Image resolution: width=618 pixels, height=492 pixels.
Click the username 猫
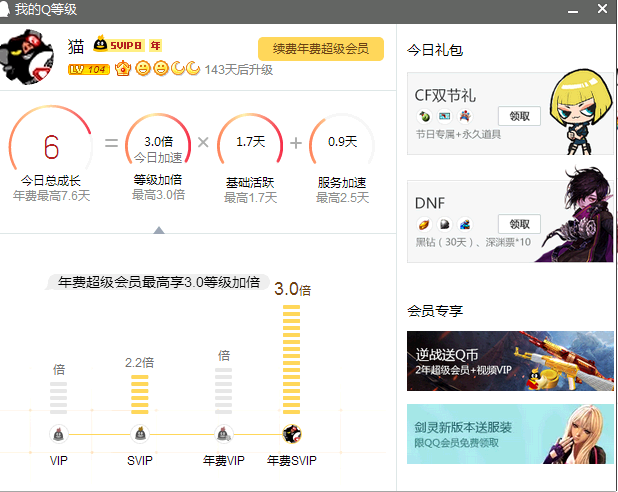tap(76, 46)
